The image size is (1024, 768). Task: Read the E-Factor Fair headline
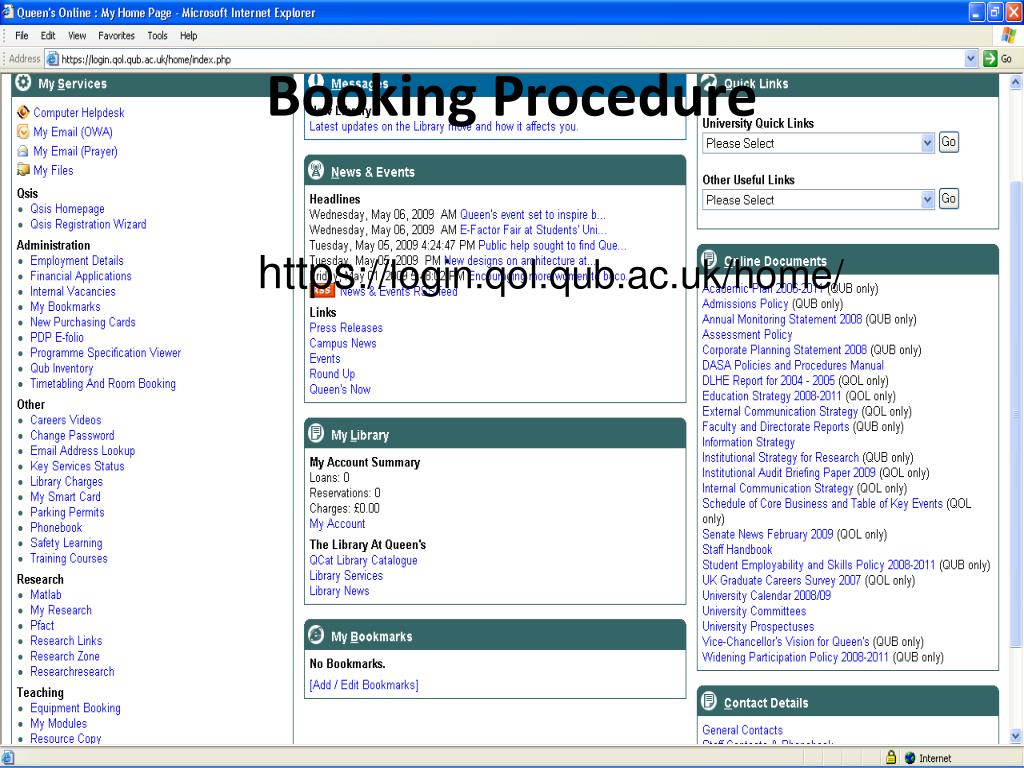pyautogui.click(x=533, y=230)
